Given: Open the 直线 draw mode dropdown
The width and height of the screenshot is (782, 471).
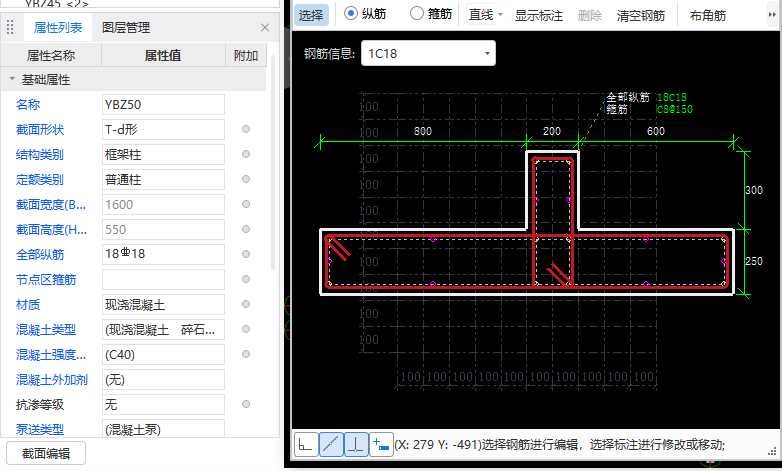Looking at the screenshot, I should pyautogui.click(x=500, y=14).
